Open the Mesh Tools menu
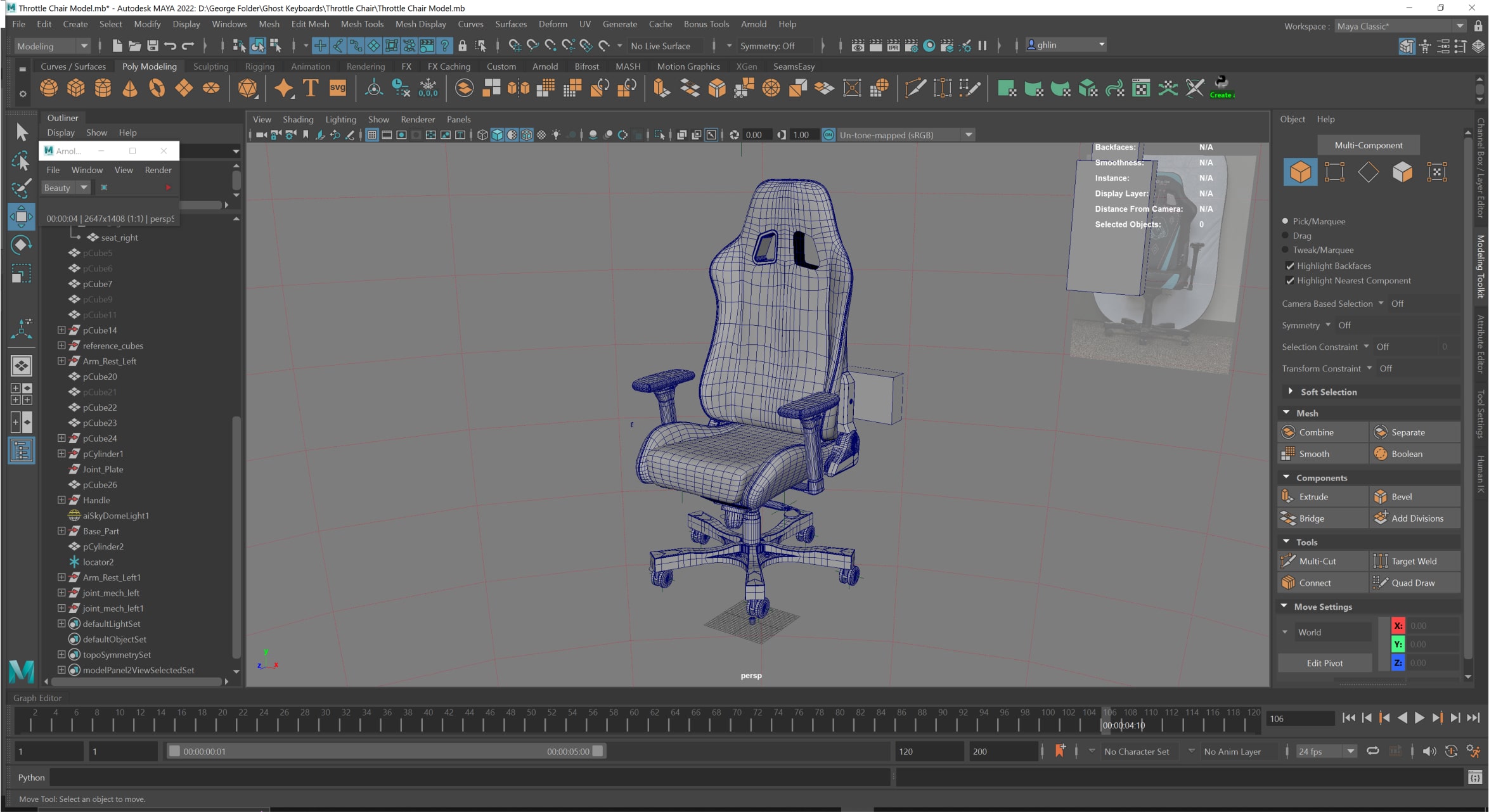The width and height of the screenshot is (1489, 812). 362,24
